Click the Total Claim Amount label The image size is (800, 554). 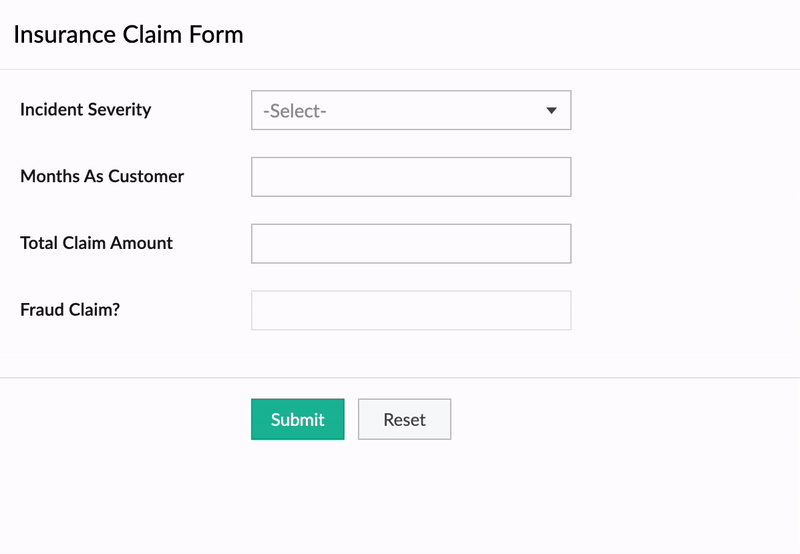click(x=96, y=243)
